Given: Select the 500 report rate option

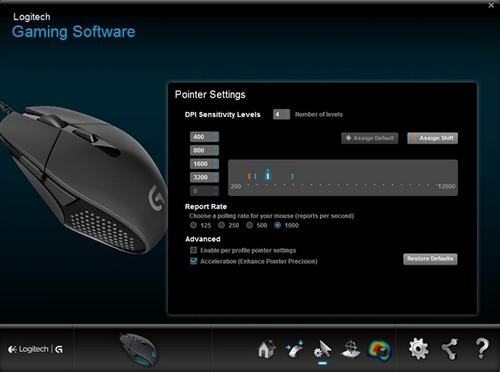Looking at the screenshot, I should [249, 225].
